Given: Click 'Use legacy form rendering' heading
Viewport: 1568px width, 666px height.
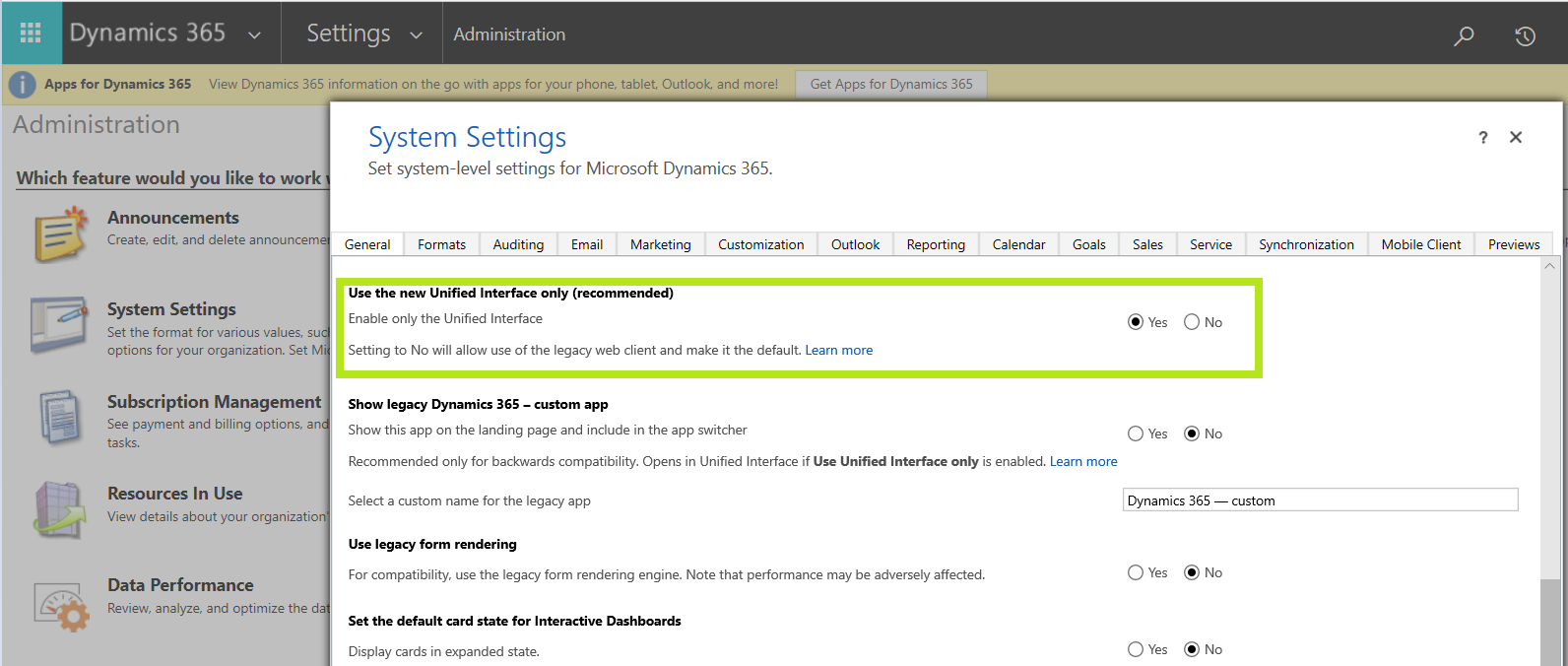Looking at the screenshot, I should tap(432, 544).
